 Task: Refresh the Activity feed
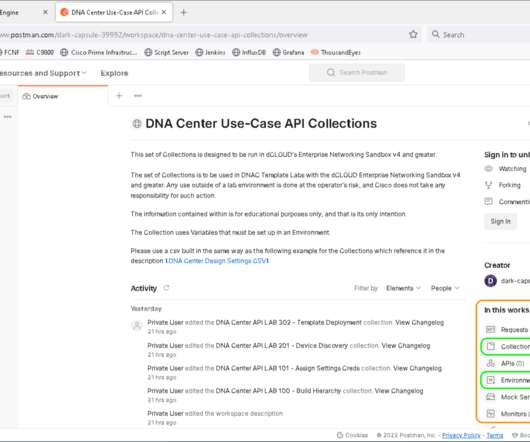pyautogui.click(x=166, y=288)
